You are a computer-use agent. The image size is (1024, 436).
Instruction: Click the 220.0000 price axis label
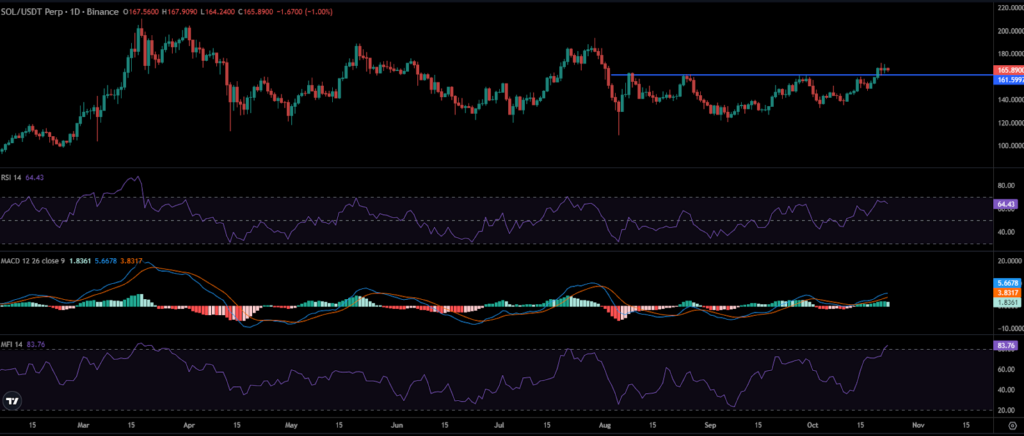pos(1010,8)
